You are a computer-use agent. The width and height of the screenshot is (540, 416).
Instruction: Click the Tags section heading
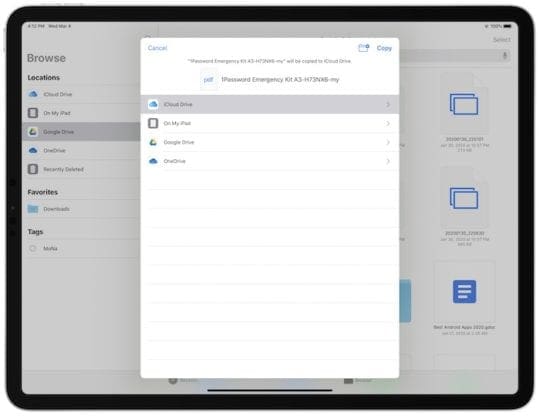pyautogui.click(x=35, y=232)
